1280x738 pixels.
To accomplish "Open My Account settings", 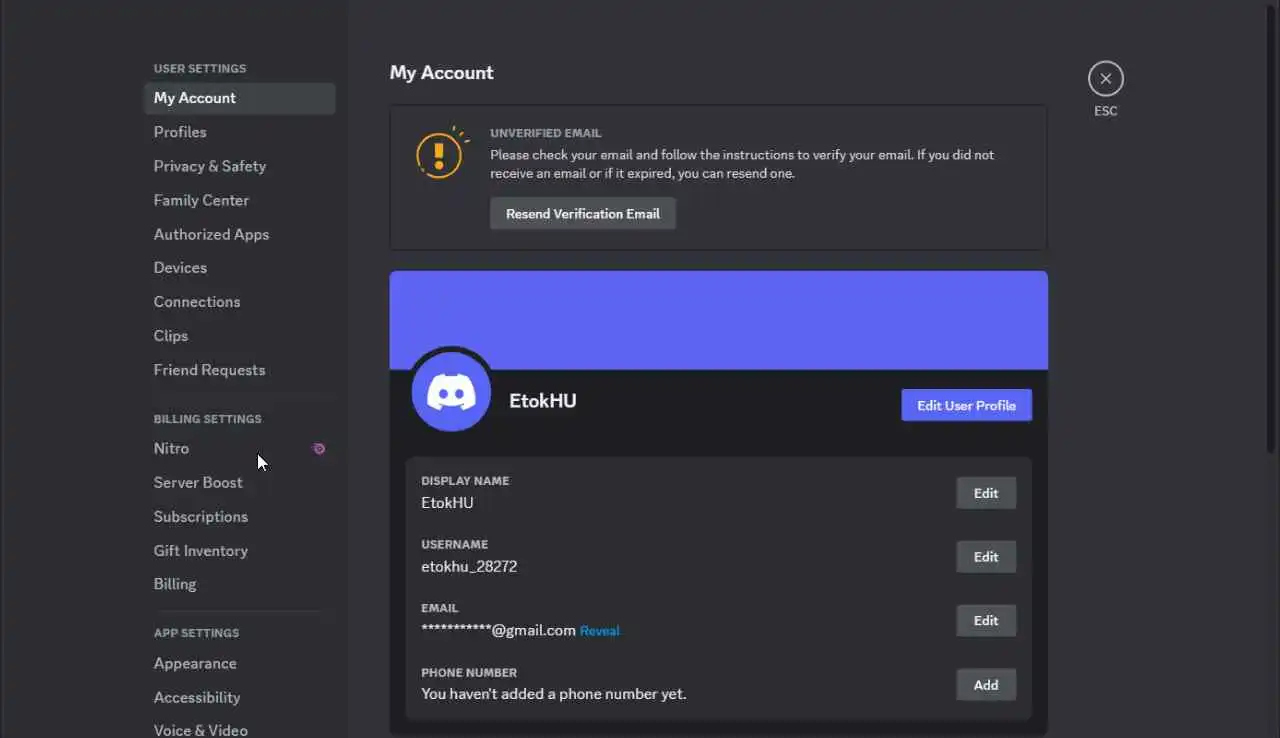I will coord(240,98).
